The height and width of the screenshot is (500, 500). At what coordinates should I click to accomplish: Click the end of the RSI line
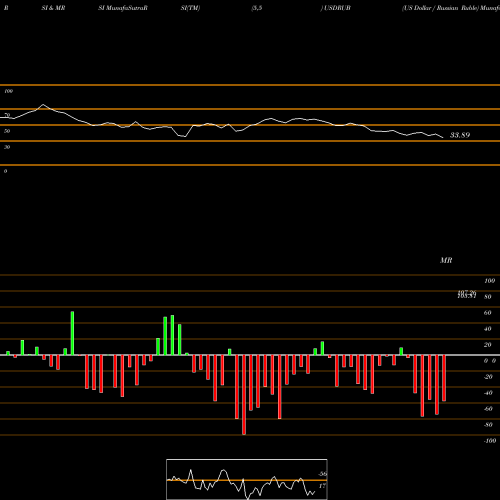[443, 138]
